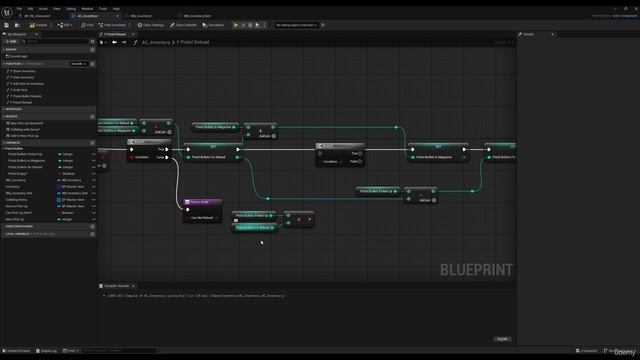Toggle visibility eye for Can Pick Up Item? variable
The width and height of the screenshot is (640, 360).
click(x=93, y=213)
